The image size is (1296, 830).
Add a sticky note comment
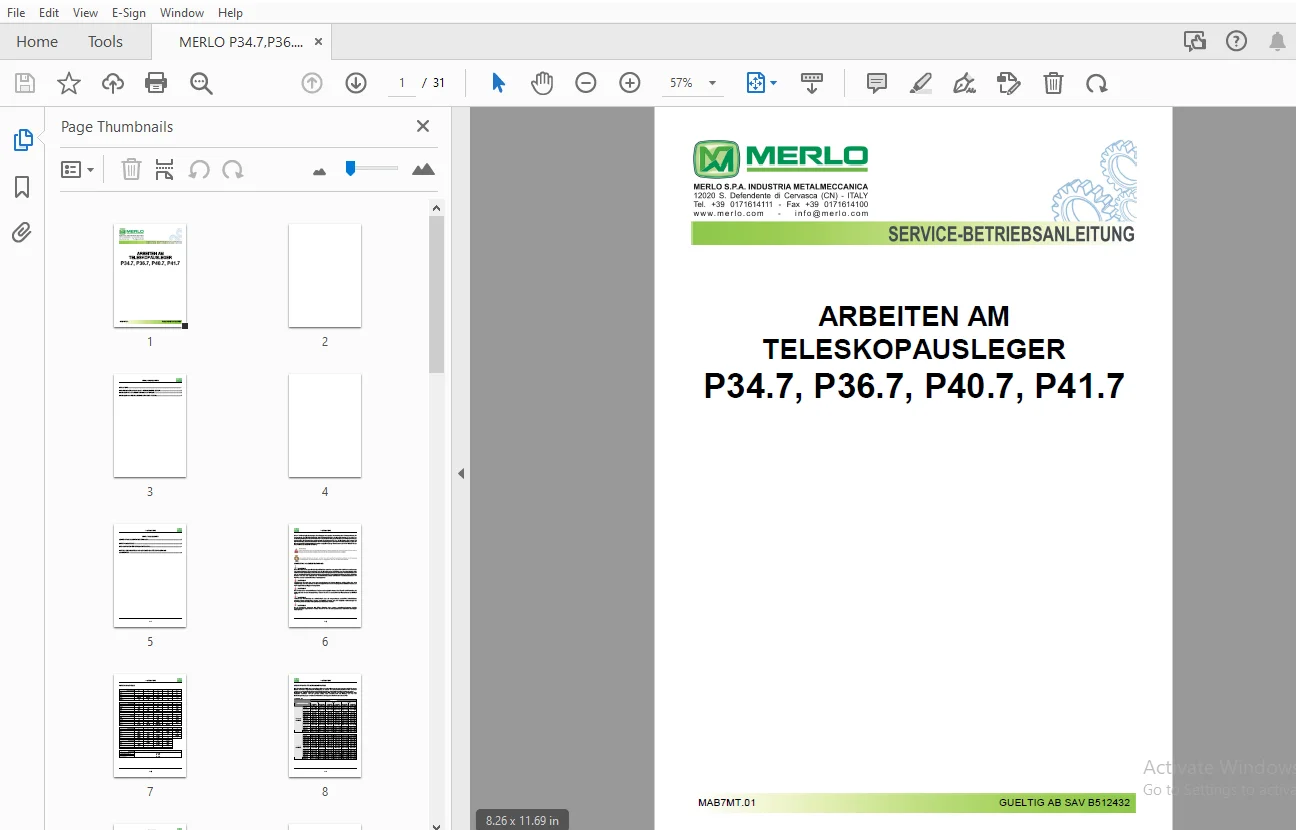point(877,83)
